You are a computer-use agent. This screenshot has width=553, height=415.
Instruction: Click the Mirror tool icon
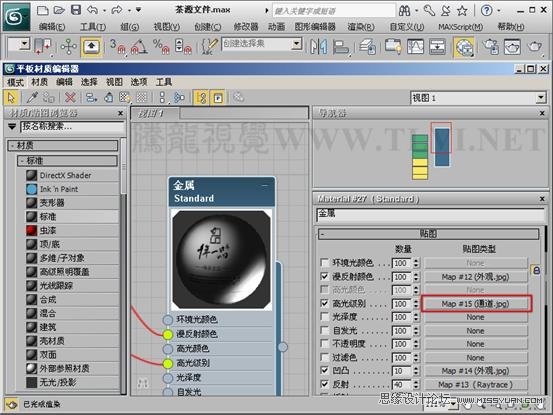[318, 47]
